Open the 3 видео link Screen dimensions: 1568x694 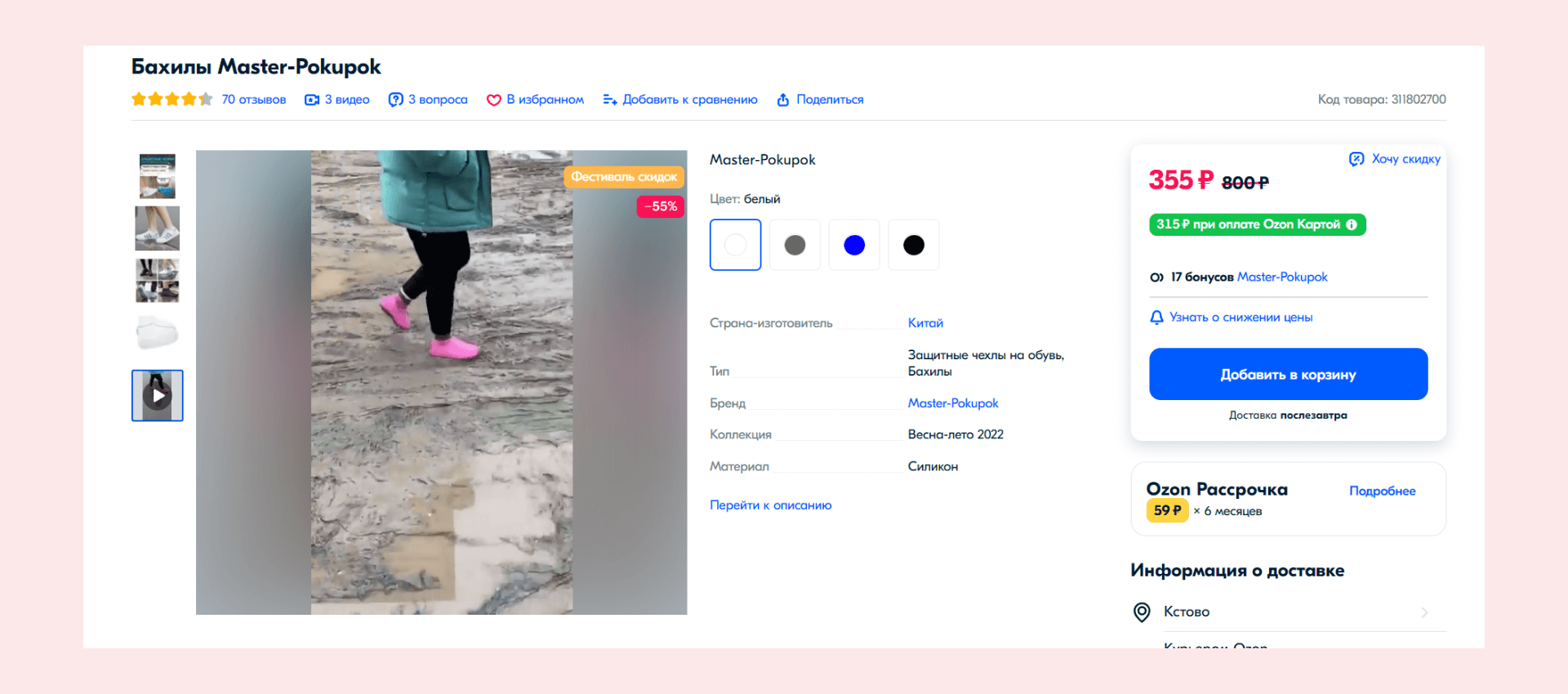point(347,100)
